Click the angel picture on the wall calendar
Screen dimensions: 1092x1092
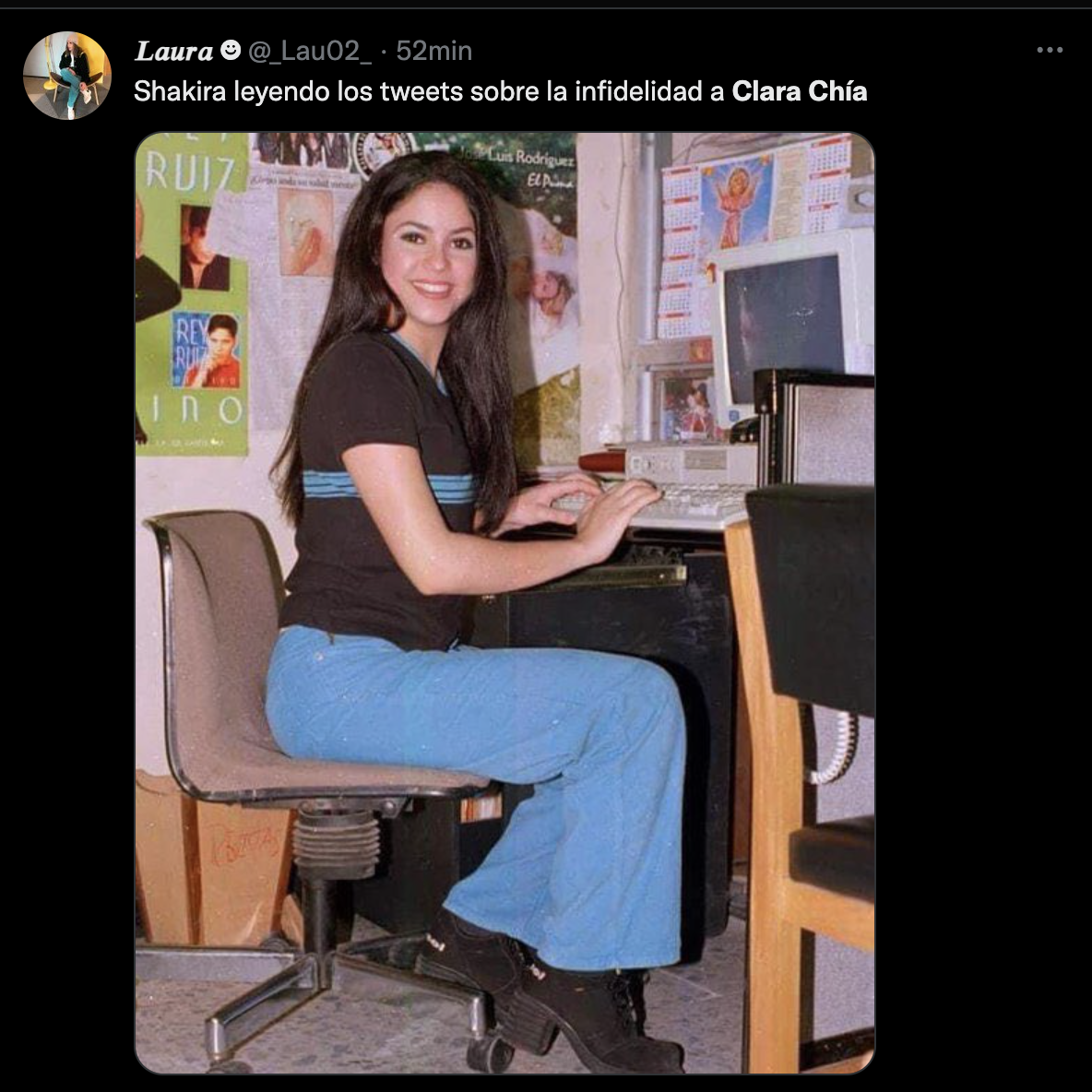(736, 203)
